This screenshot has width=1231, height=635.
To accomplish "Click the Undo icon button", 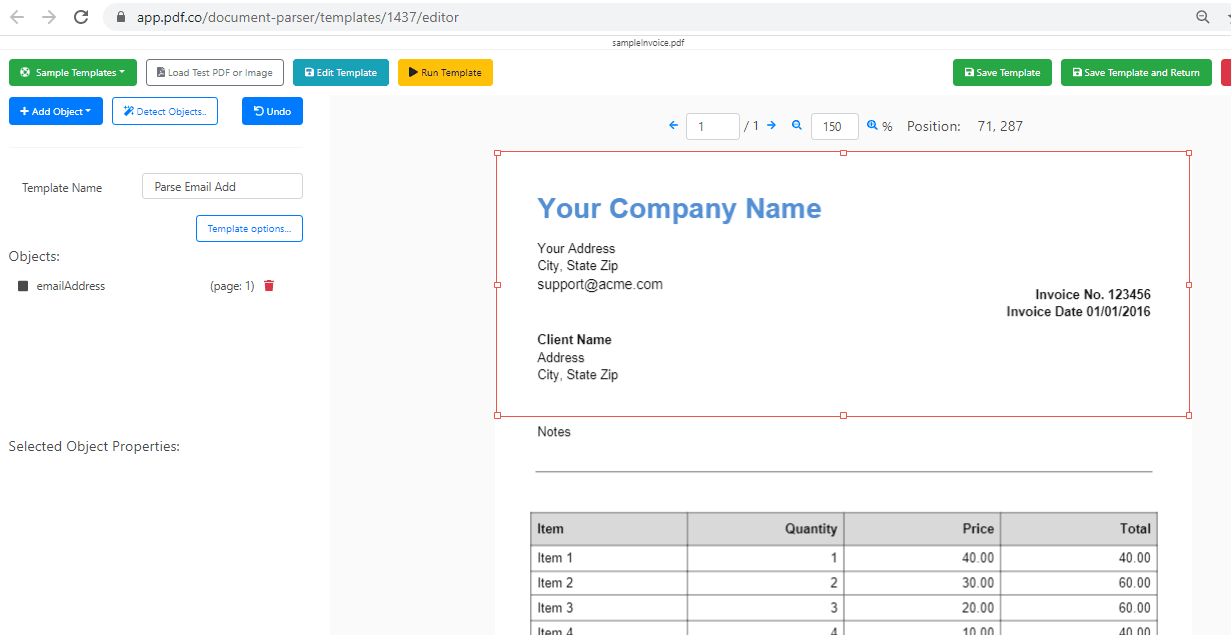I will click(272, 111).
